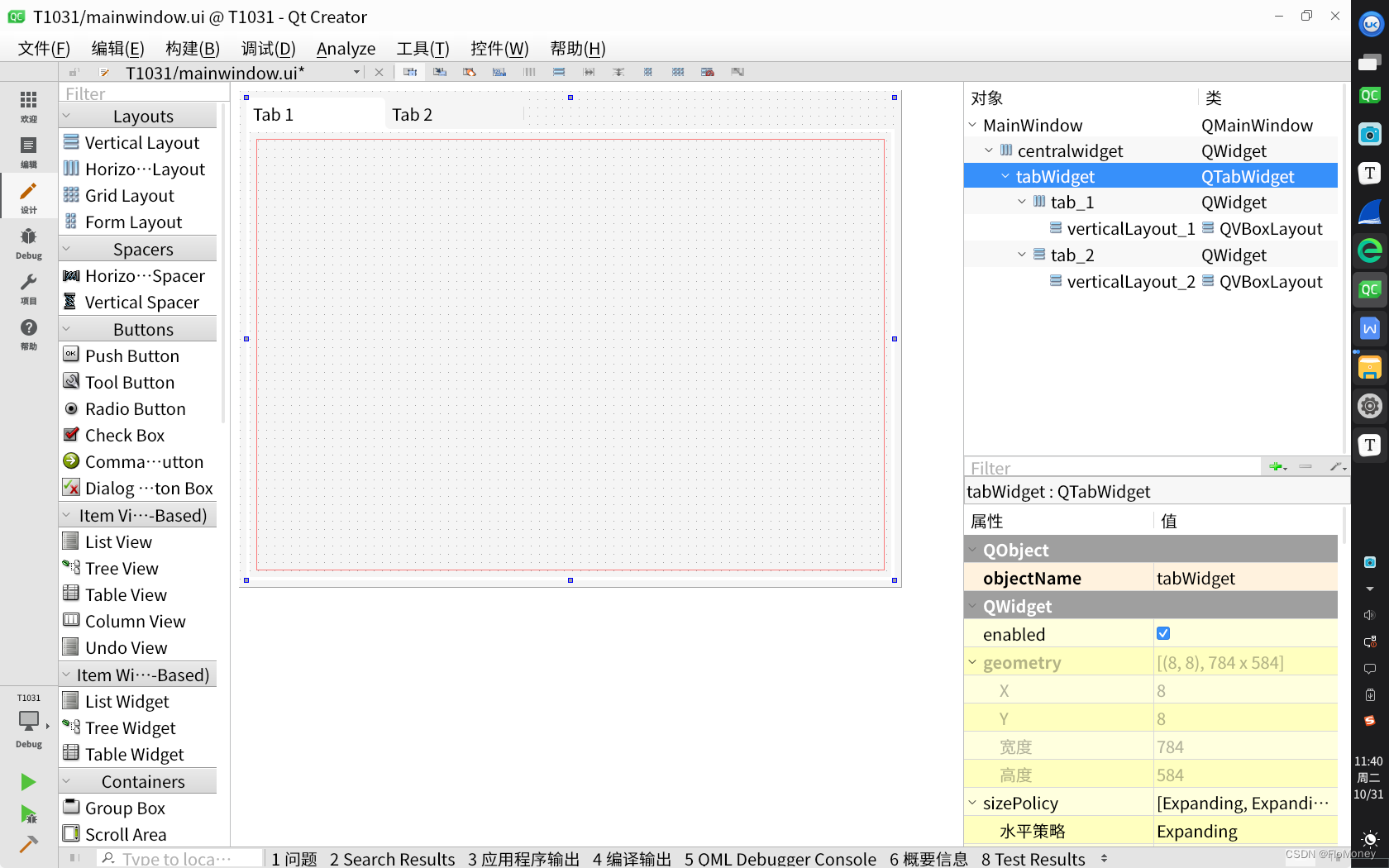
Task: Click the Break Layout toolbar icon
Action: [x=707, y=72]
